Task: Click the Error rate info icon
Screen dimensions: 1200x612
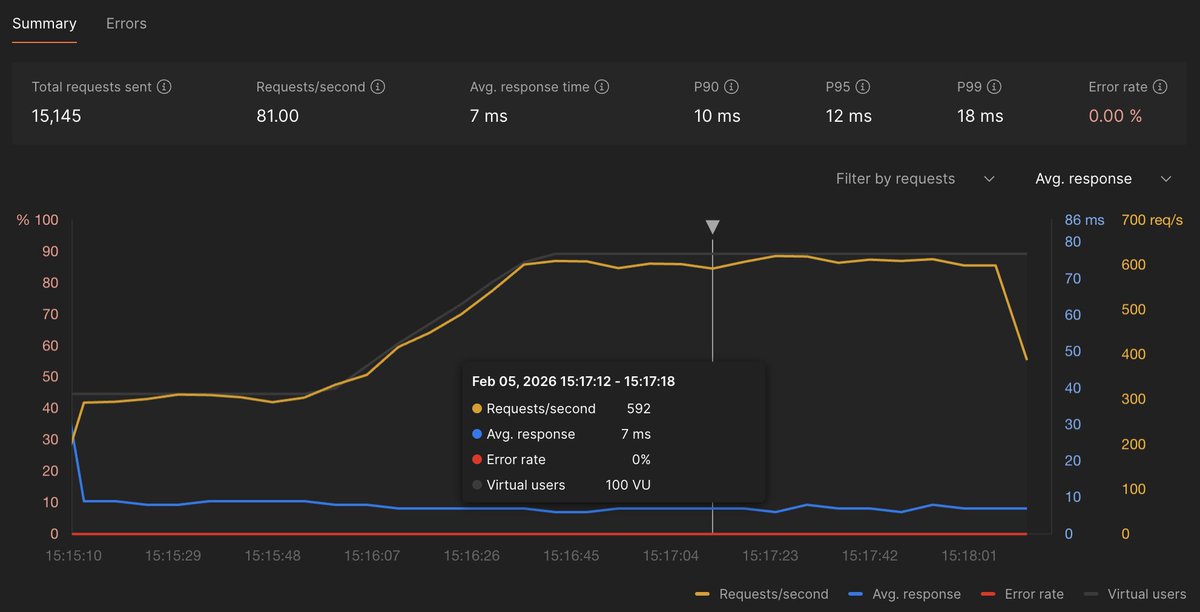Action: point(1160,87)
